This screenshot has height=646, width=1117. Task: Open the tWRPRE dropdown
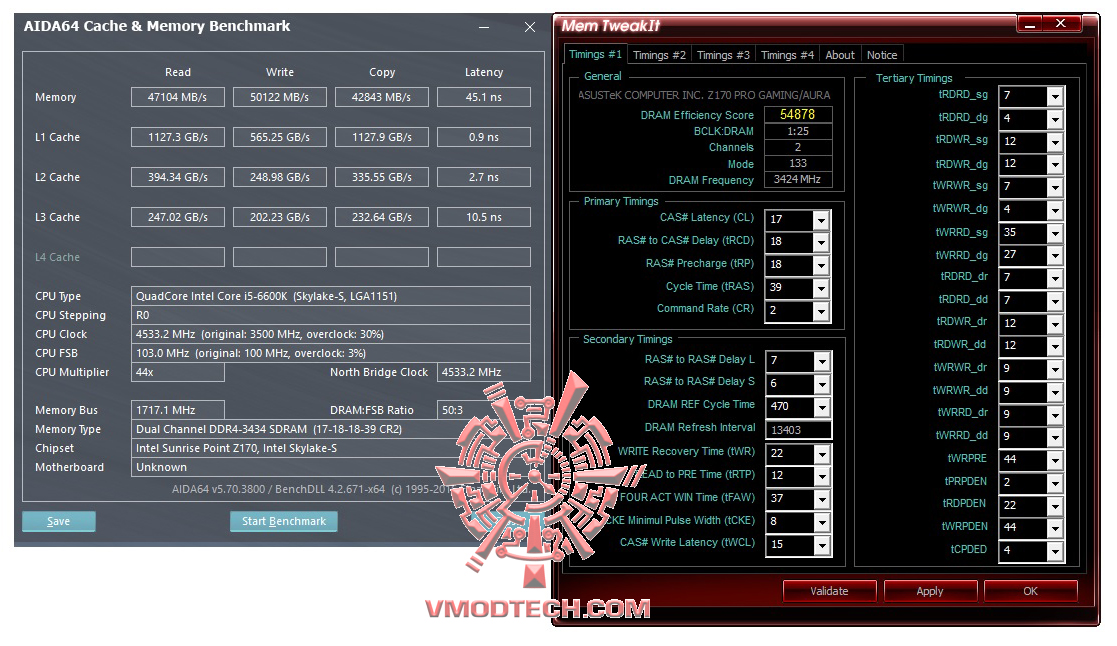point(1057,460)
